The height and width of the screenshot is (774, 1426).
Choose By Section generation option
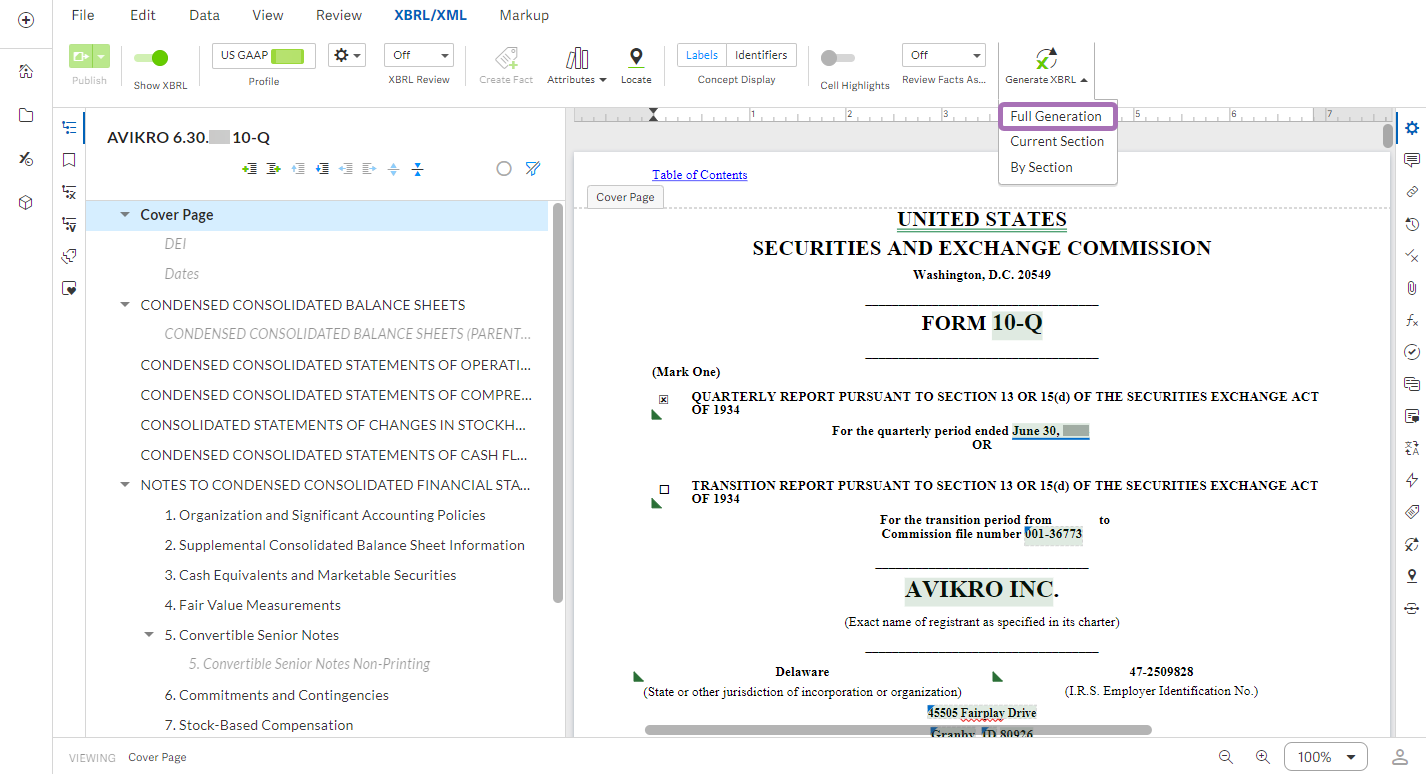point(1041,167)
